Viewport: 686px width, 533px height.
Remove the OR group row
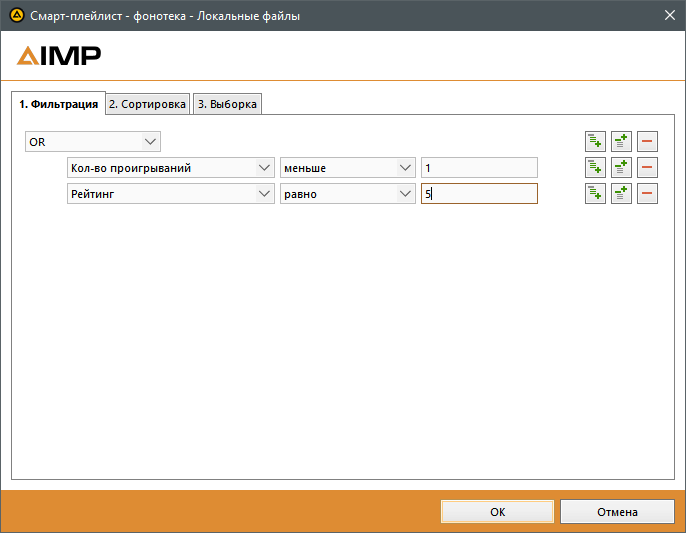tap(647, 141)
